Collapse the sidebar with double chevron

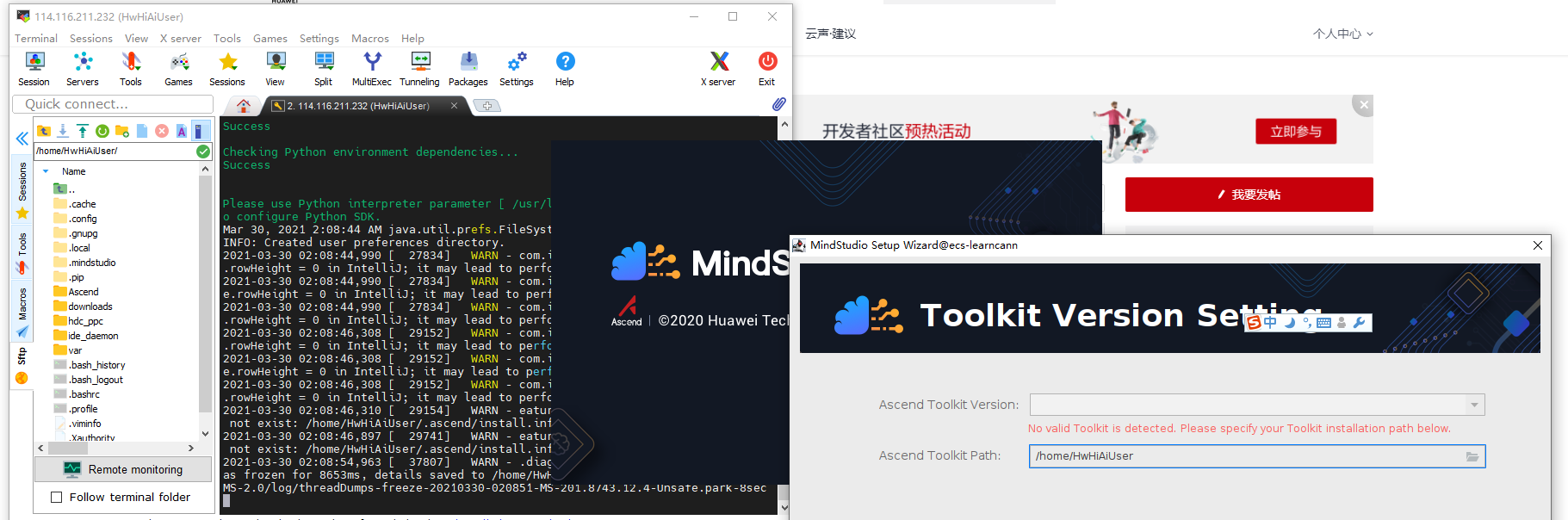pos(22,138)
